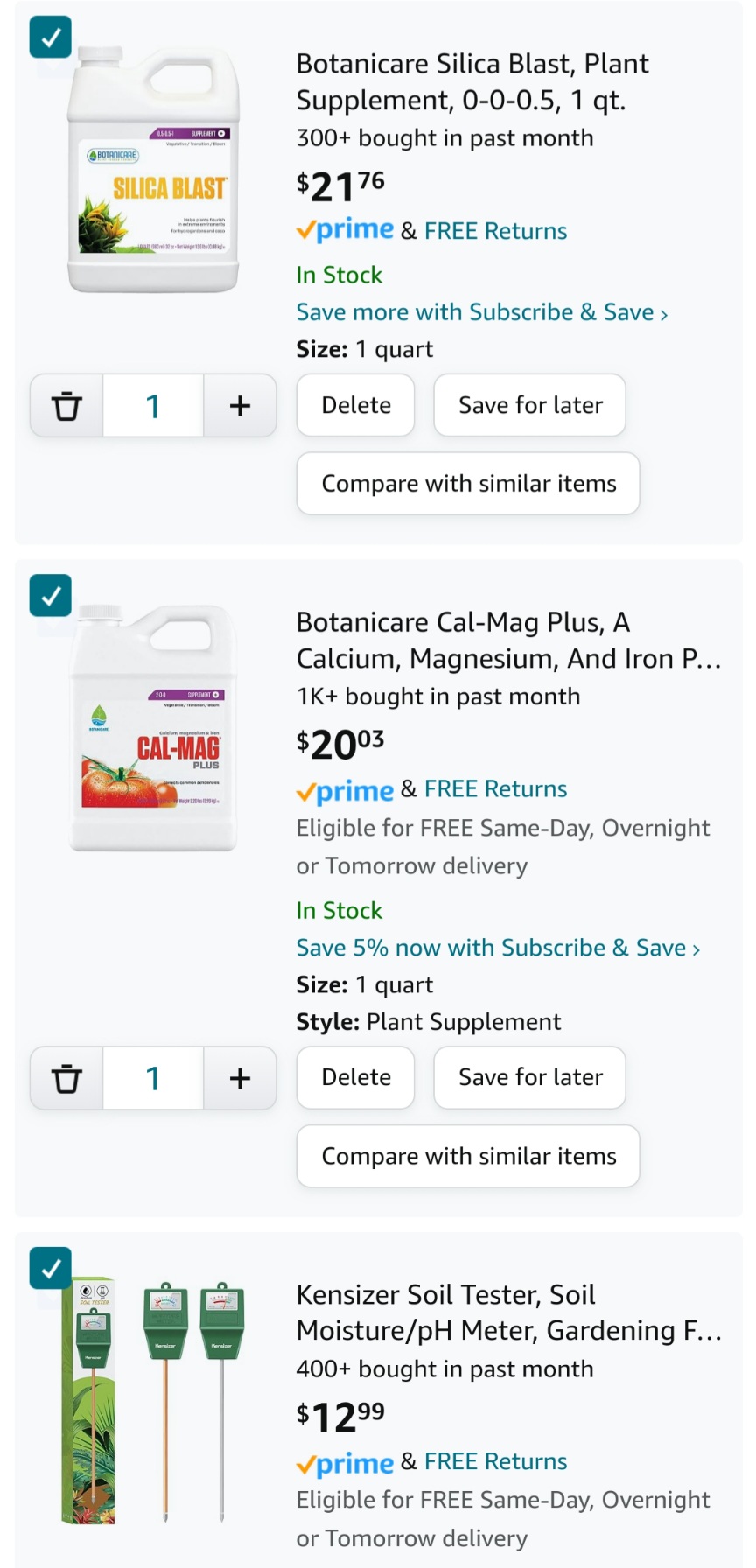This screenshot has width=756, height=1568.
Task: Delete the Silica Blast item
Action: tap(355, 405)
